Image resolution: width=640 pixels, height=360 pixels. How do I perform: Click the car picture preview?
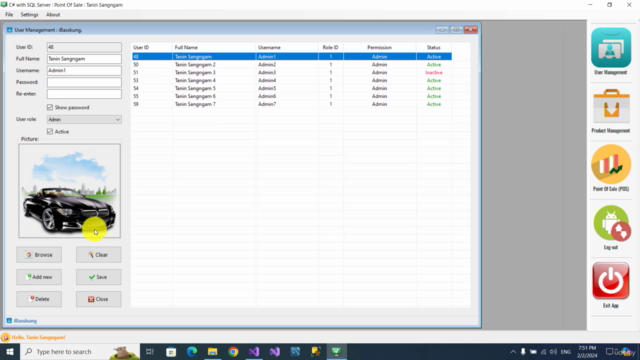tap(69, 191)
